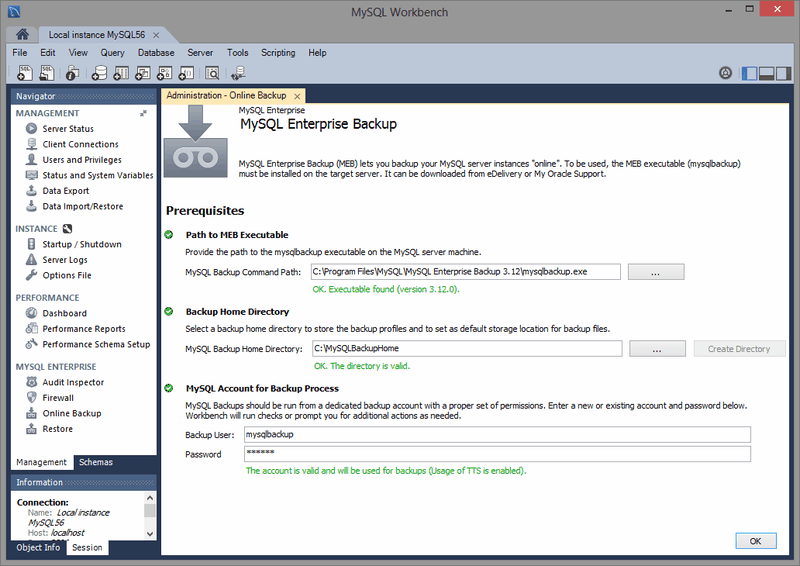Switch to the Object Info tab
800x566 pixels.
coord(38,548)
